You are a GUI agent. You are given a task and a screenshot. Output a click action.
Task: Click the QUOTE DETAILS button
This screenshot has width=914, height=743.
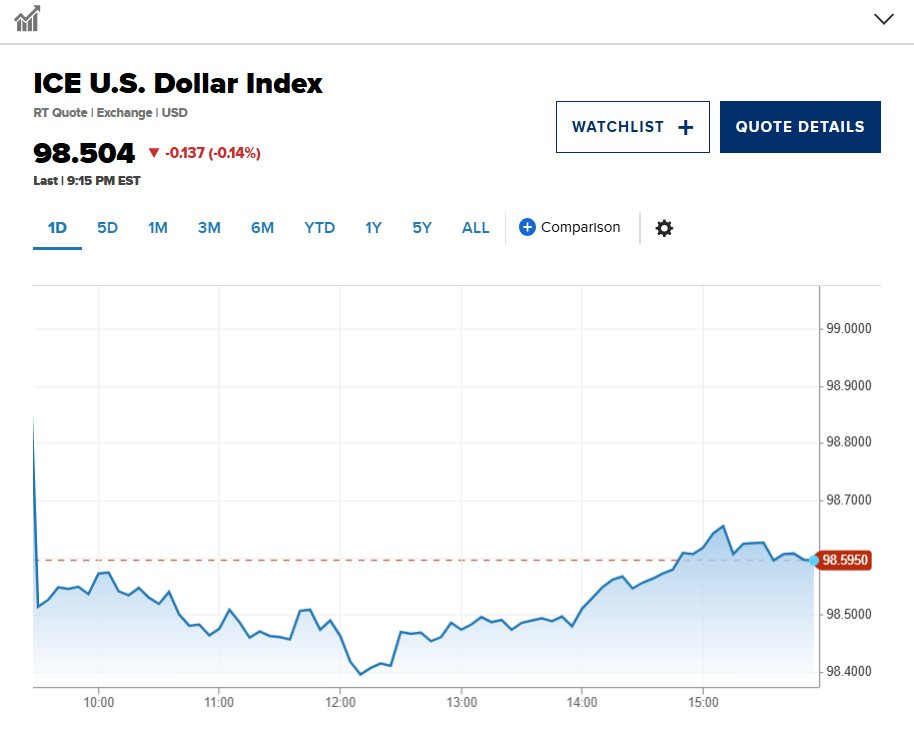point(800,126)
